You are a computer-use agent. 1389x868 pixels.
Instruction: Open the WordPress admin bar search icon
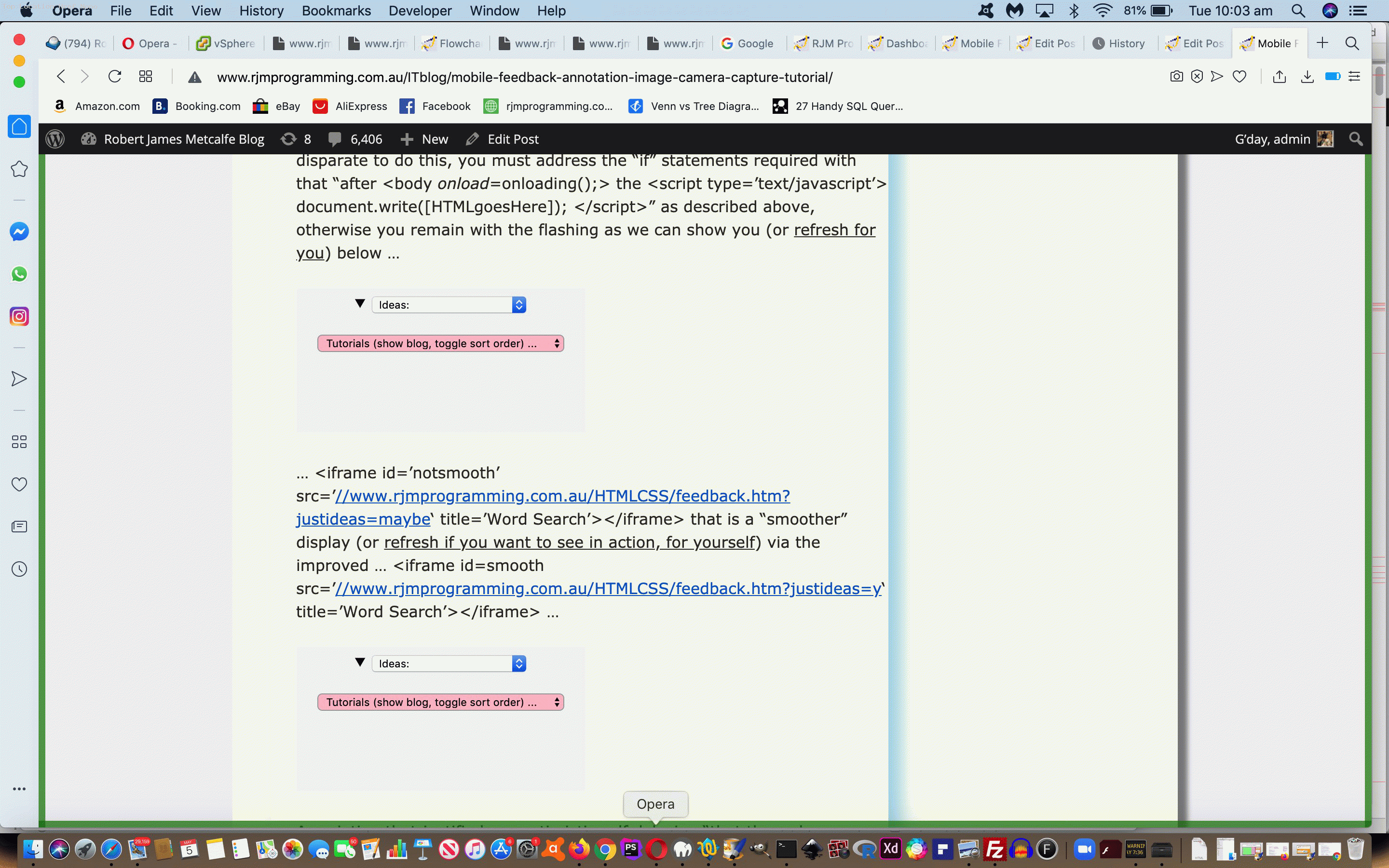tap(1356, 139)
